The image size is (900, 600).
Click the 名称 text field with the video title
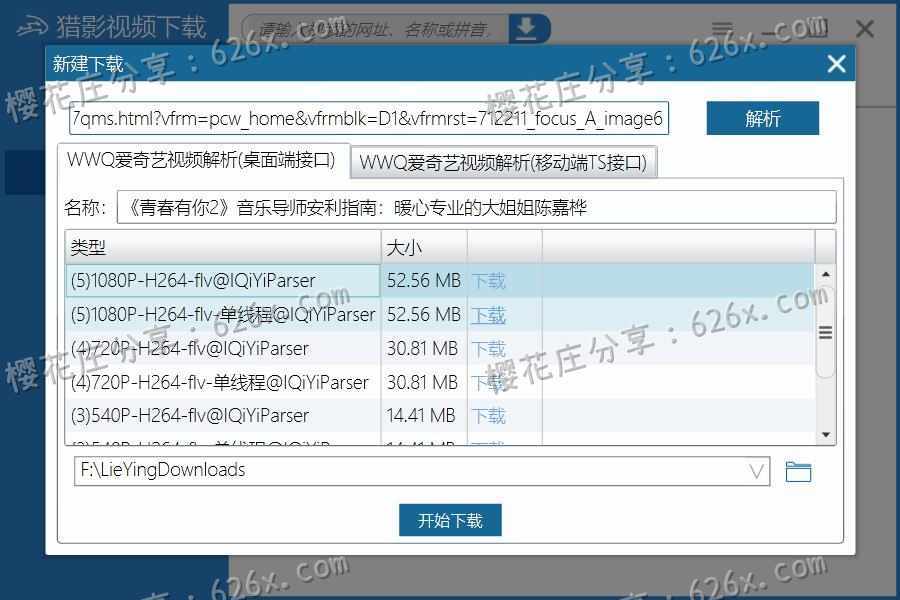[x=476, y=207]
